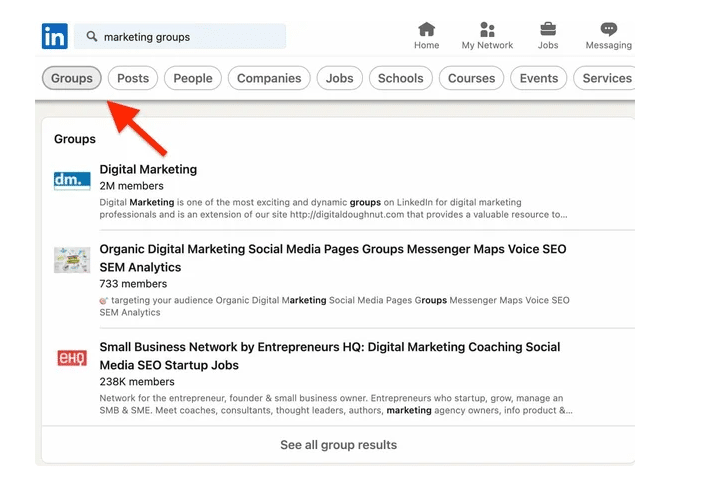Viewport: 706px width, 490px height.
Task: Select the Courses filter pill
Action: pos(471,78)
